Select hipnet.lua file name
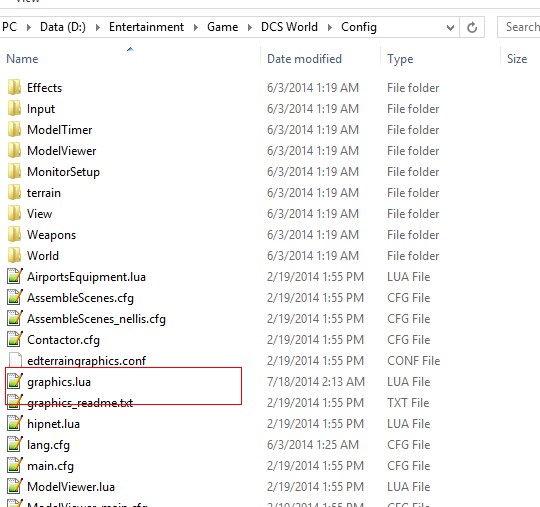 tap(53, 424)
